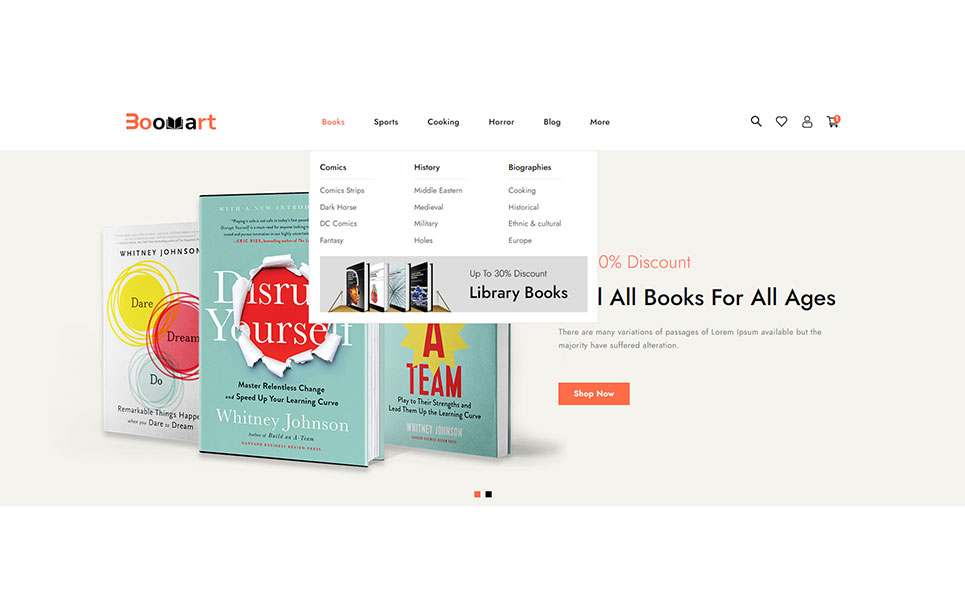Open the Dark Horse comics link
The image size is (965, 600).
pos(338,207)
